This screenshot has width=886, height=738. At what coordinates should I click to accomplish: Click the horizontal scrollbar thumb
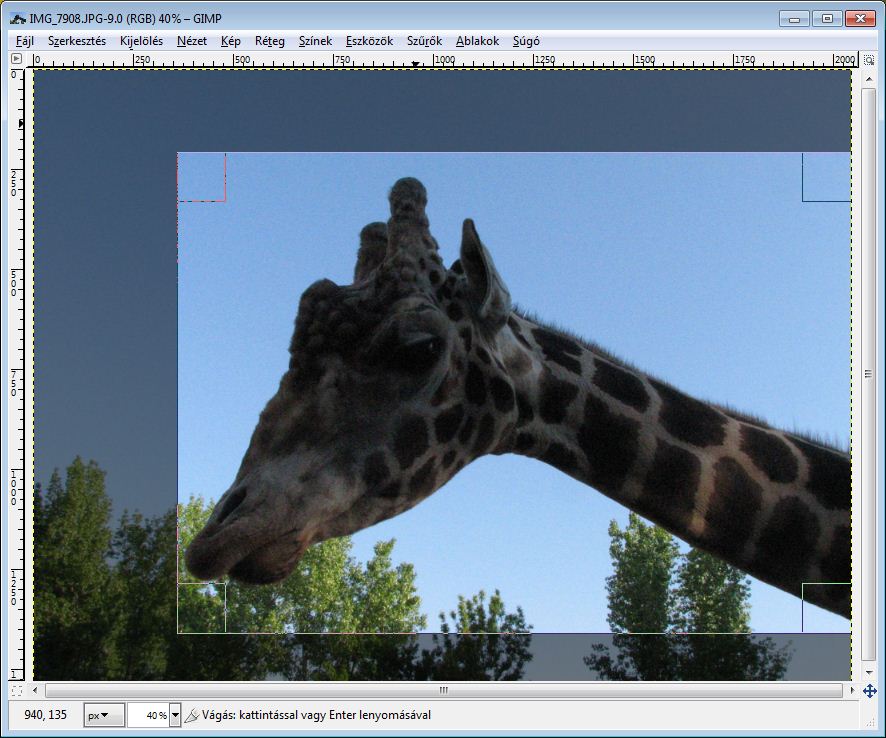click(444, 690)
